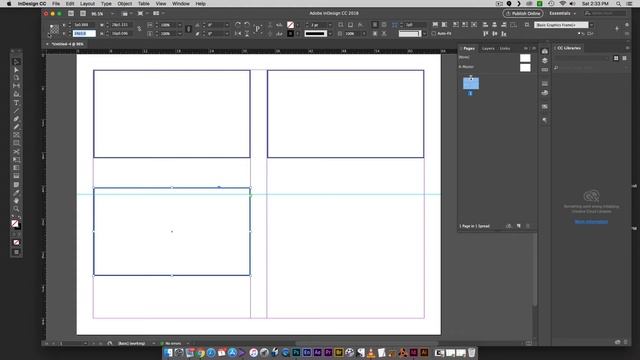Click the rotate 90° clockwise icon
Screen dimensions: 640x360
pyautogui.click(x=238, y=25)
